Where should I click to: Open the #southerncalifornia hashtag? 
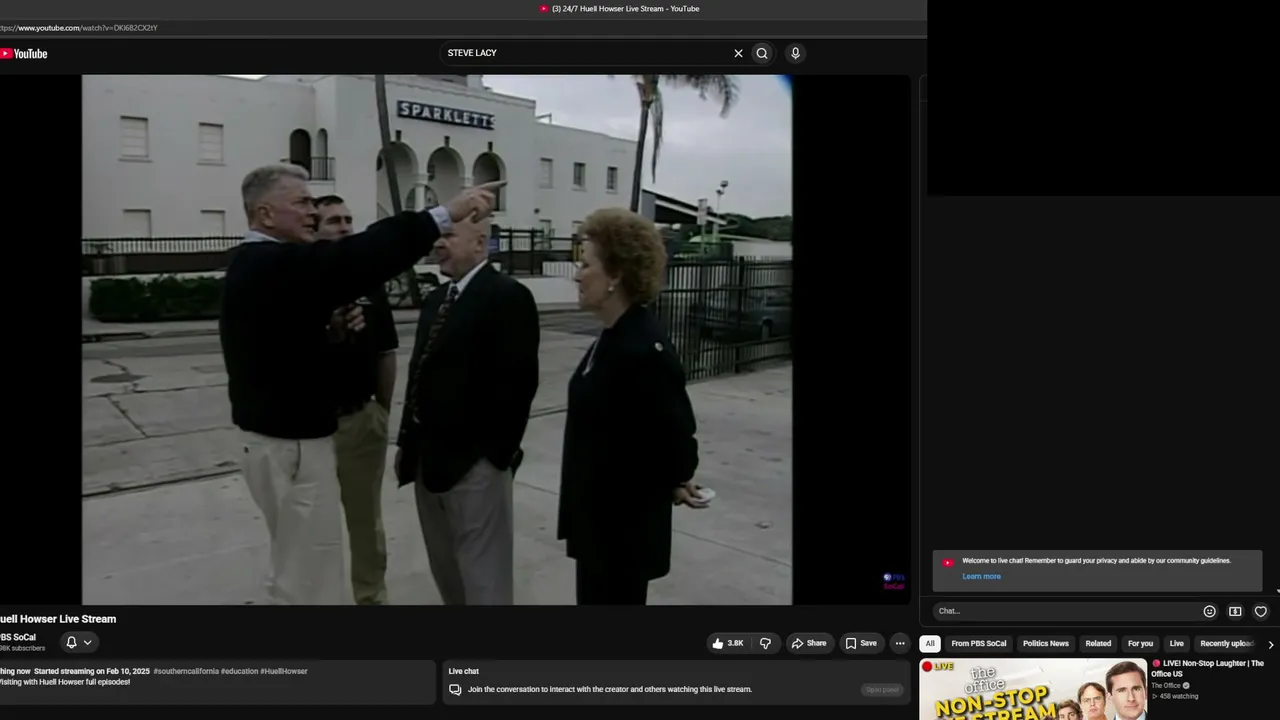click(186, 671)
